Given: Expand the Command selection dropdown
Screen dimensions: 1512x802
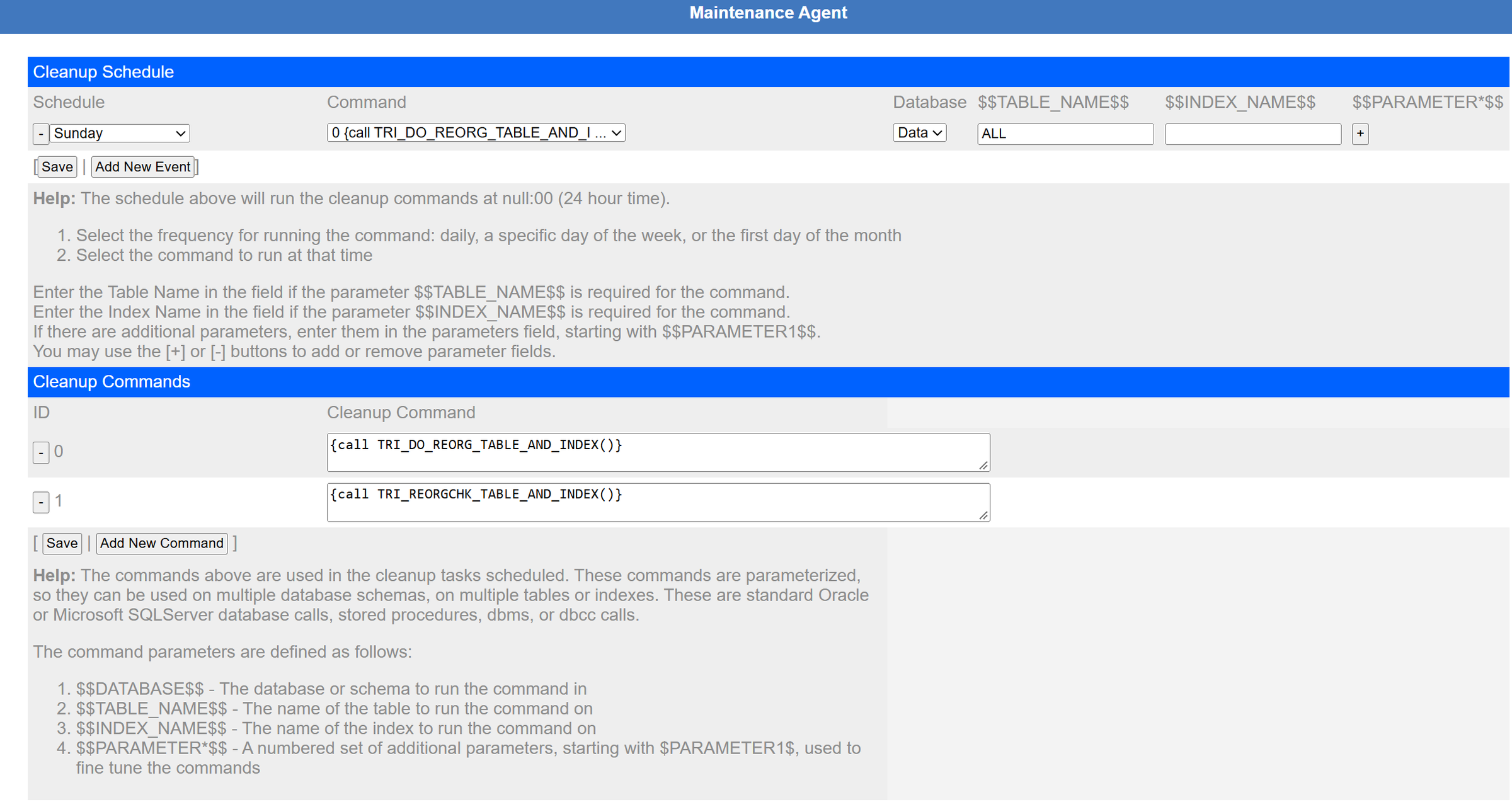Looking at the screenshot, I should [x=476, y=133].
